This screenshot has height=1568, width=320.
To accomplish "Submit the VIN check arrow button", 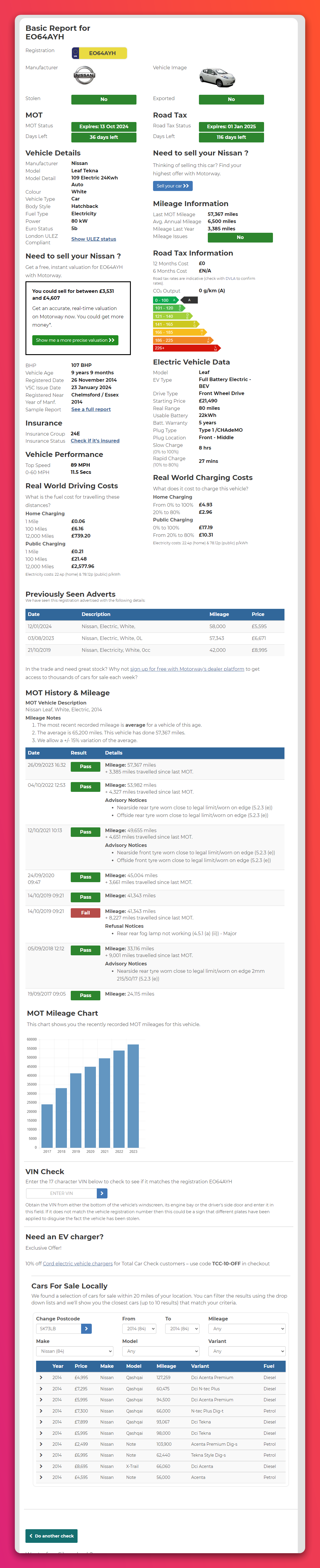I will (102, 1193).
